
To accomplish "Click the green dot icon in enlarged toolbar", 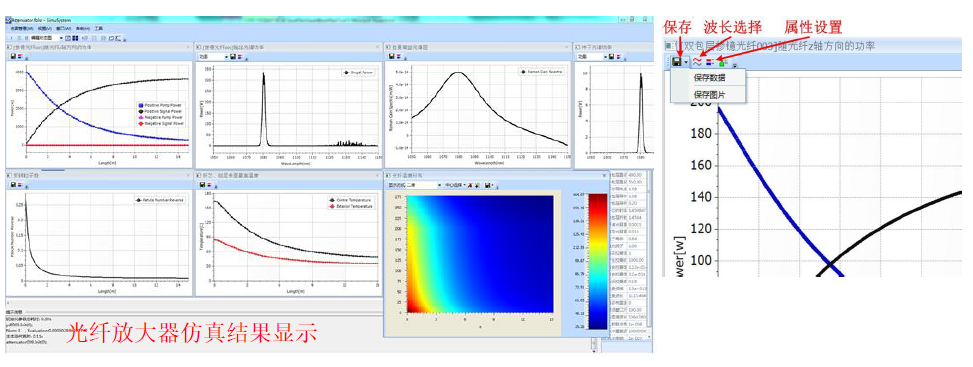I will [x=722, y=62].
